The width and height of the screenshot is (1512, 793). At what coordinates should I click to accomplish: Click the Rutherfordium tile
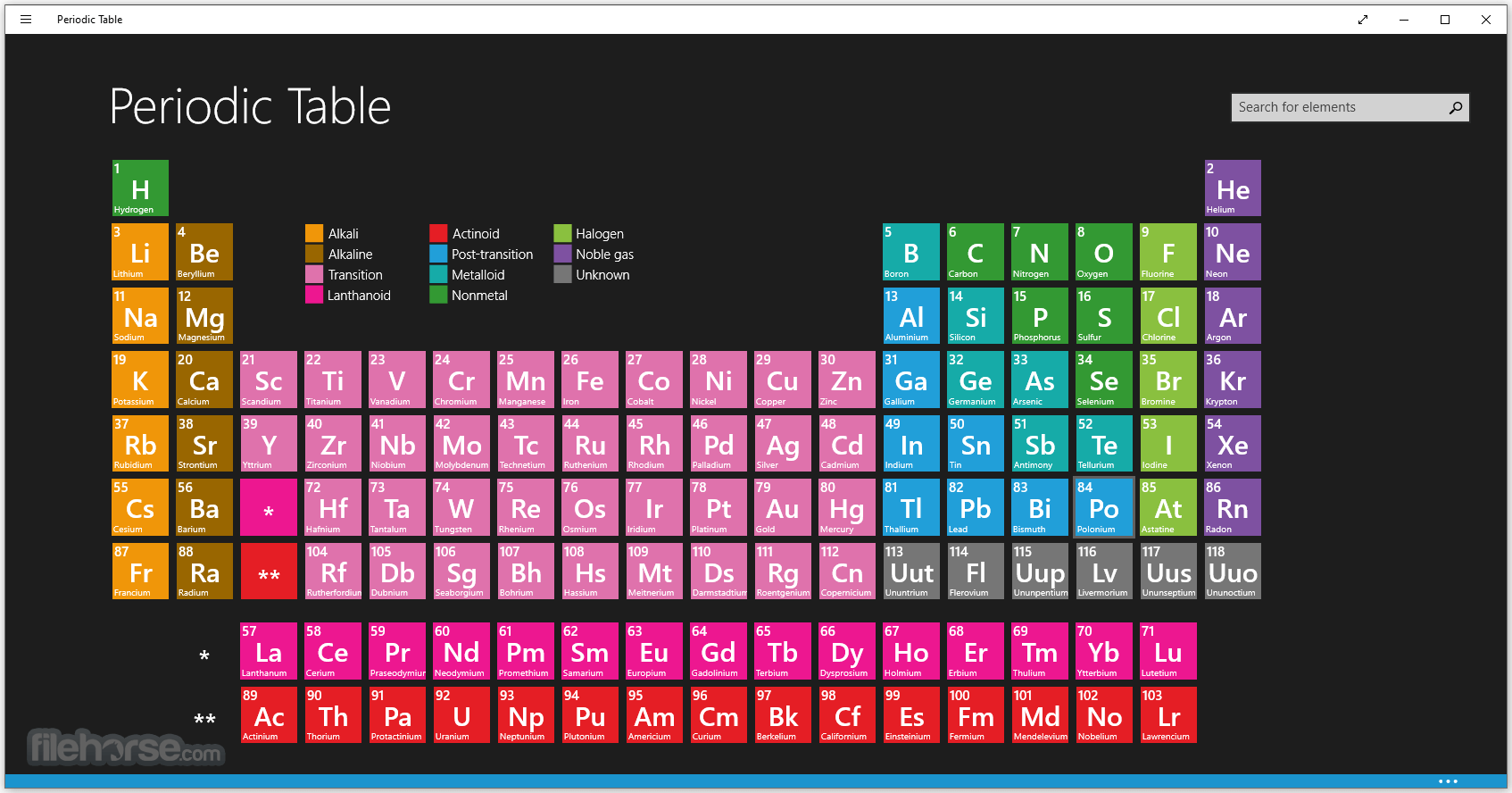point(333,572)
